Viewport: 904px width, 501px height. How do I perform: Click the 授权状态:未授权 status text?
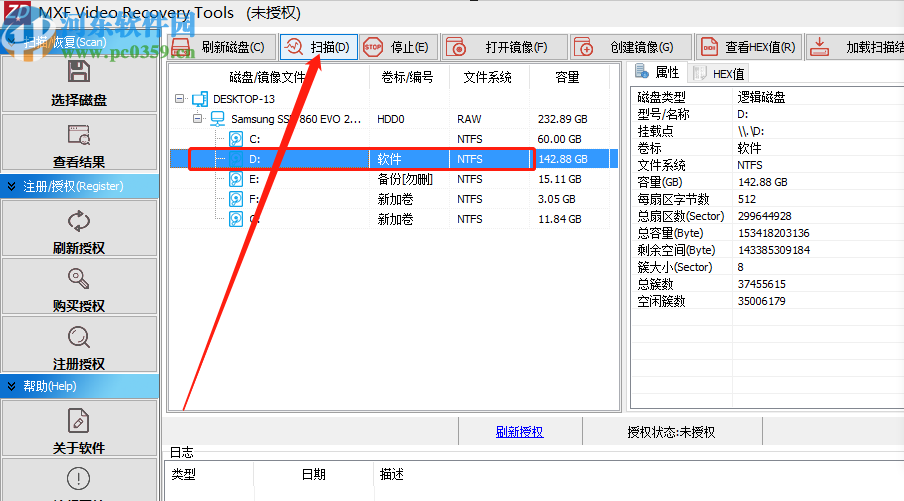(671, 432)
